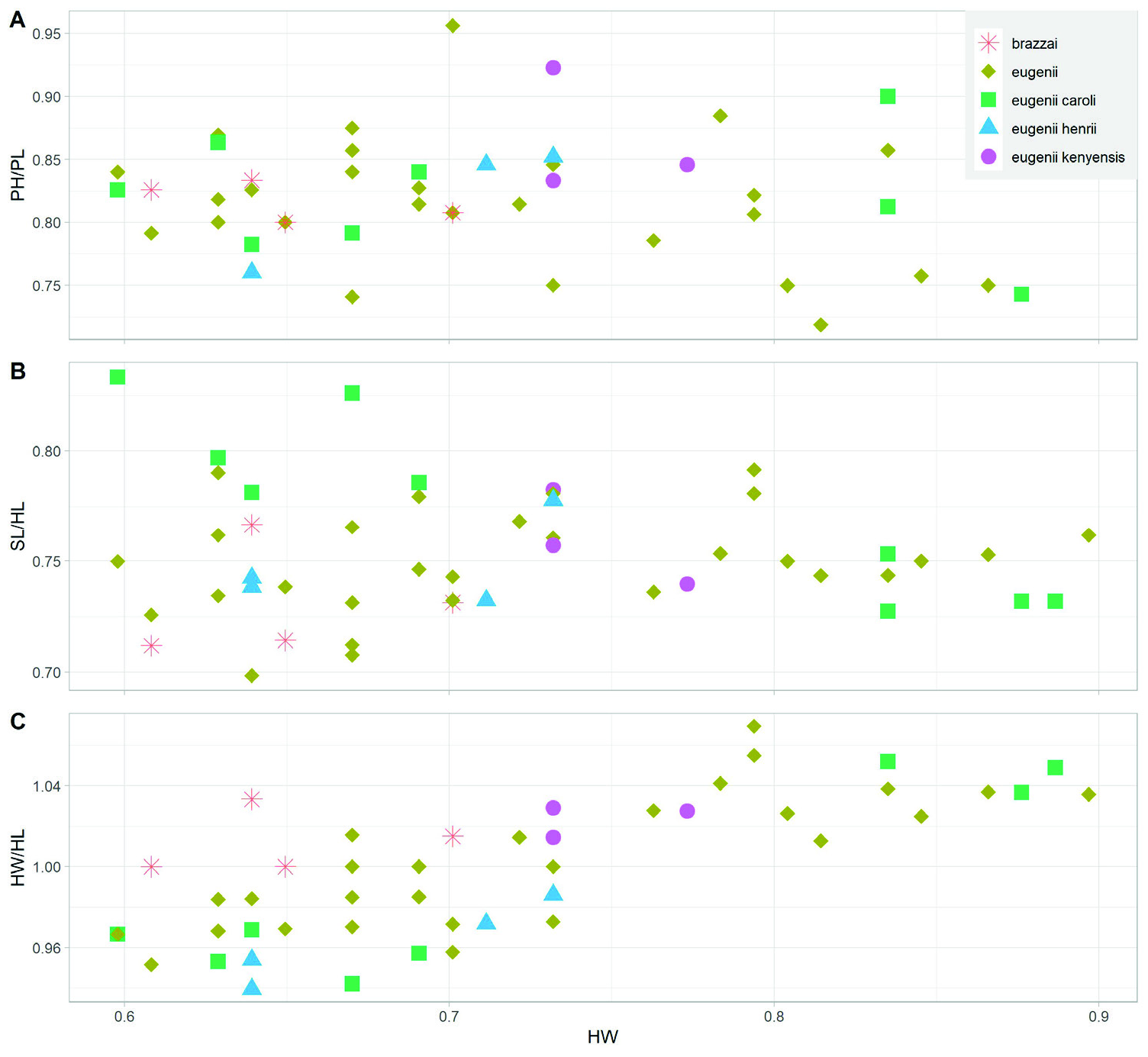Screen dimensions: 1148x1057
Task: Click the 'brazzai' legend label
Action: [x=1034, y=44]
